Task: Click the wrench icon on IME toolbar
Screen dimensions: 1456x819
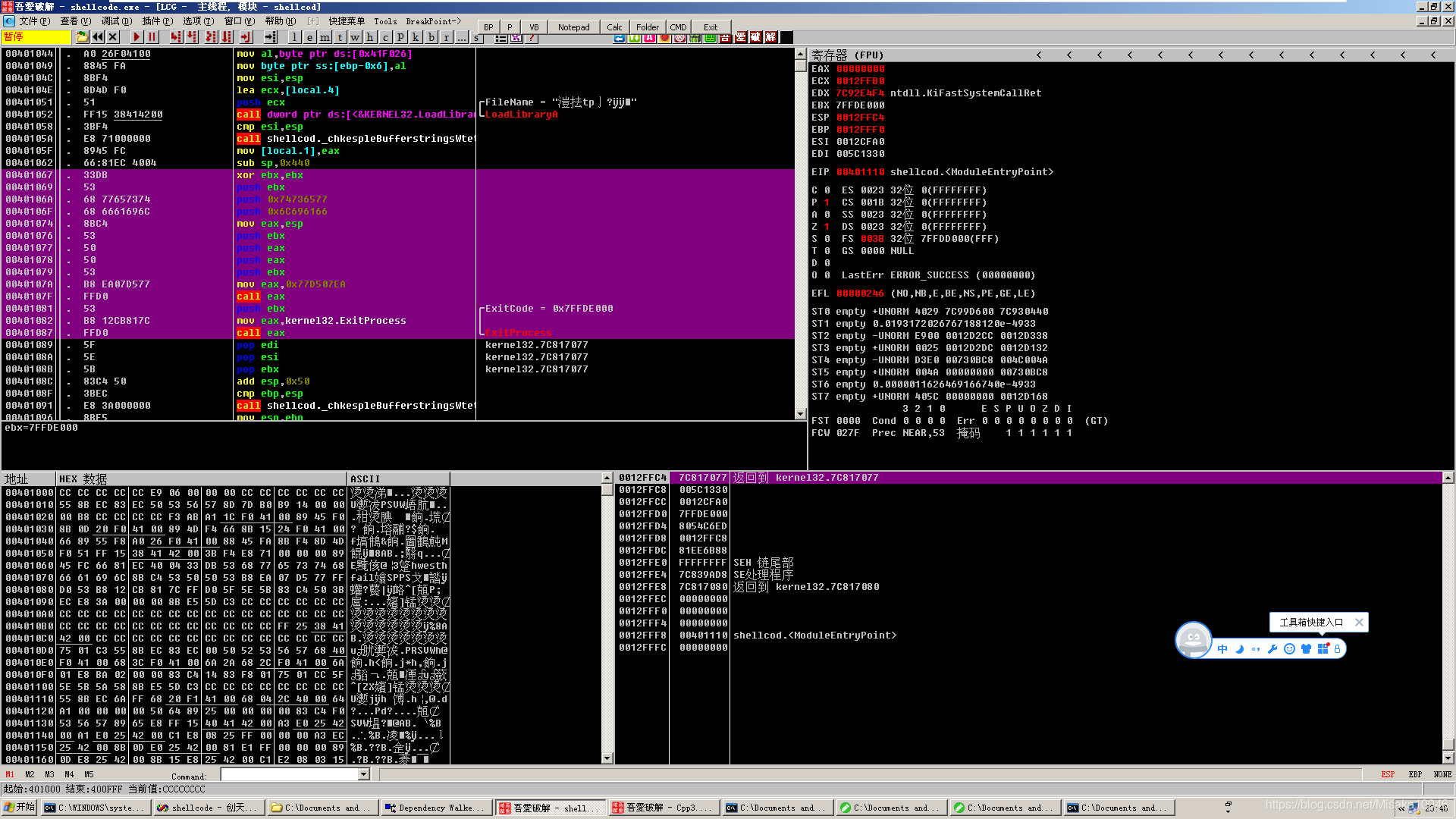Action: point(1272,648)
